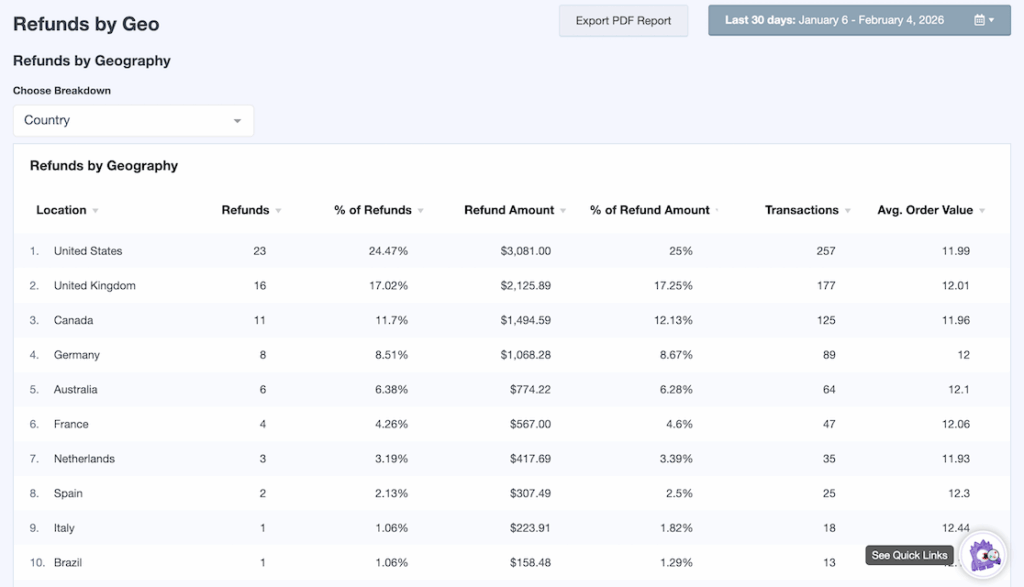
Task: Click sort arrow next to Refunds header
Action: pos(278,211)
